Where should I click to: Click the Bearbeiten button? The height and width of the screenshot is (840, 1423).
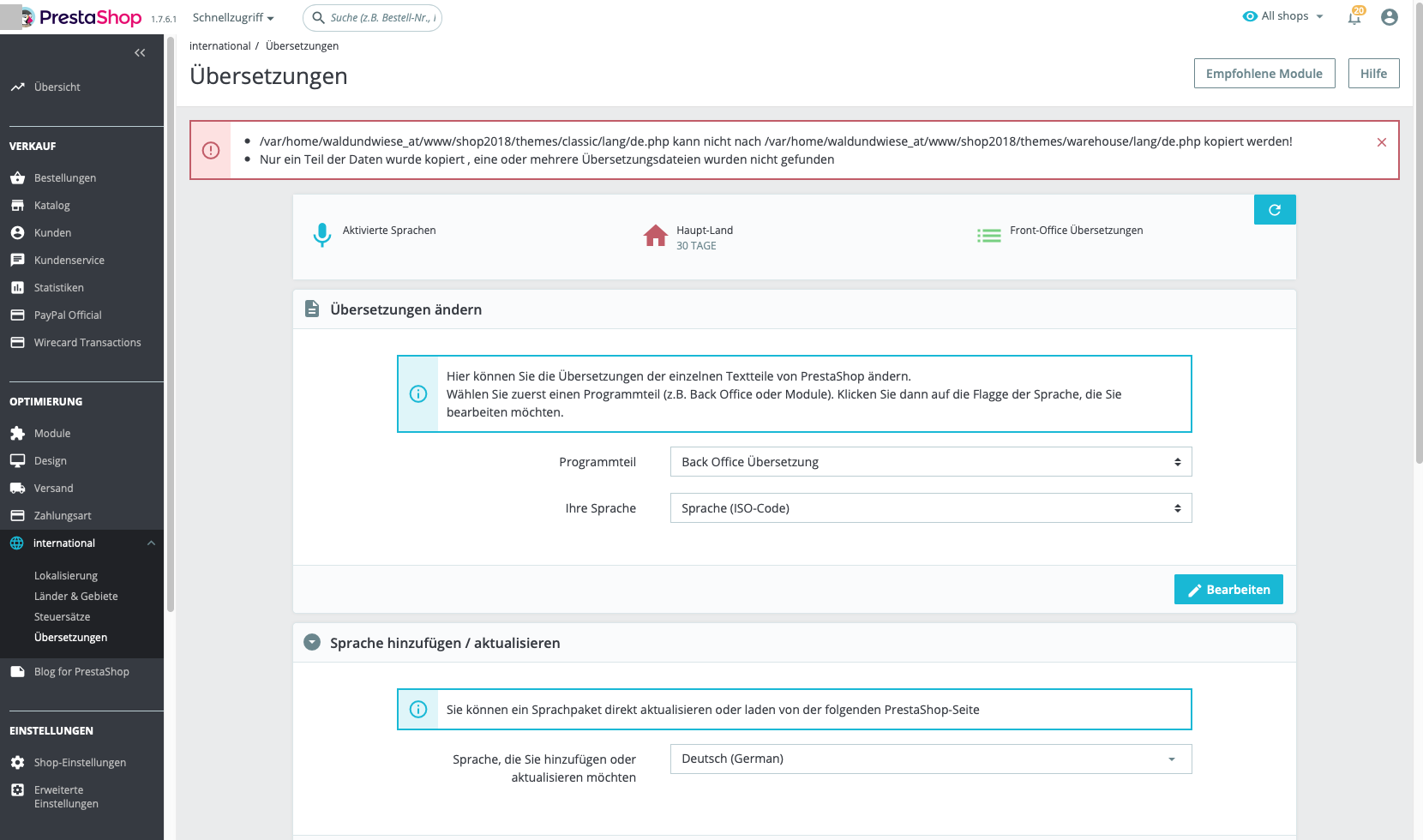click(x=1228, y=590)
